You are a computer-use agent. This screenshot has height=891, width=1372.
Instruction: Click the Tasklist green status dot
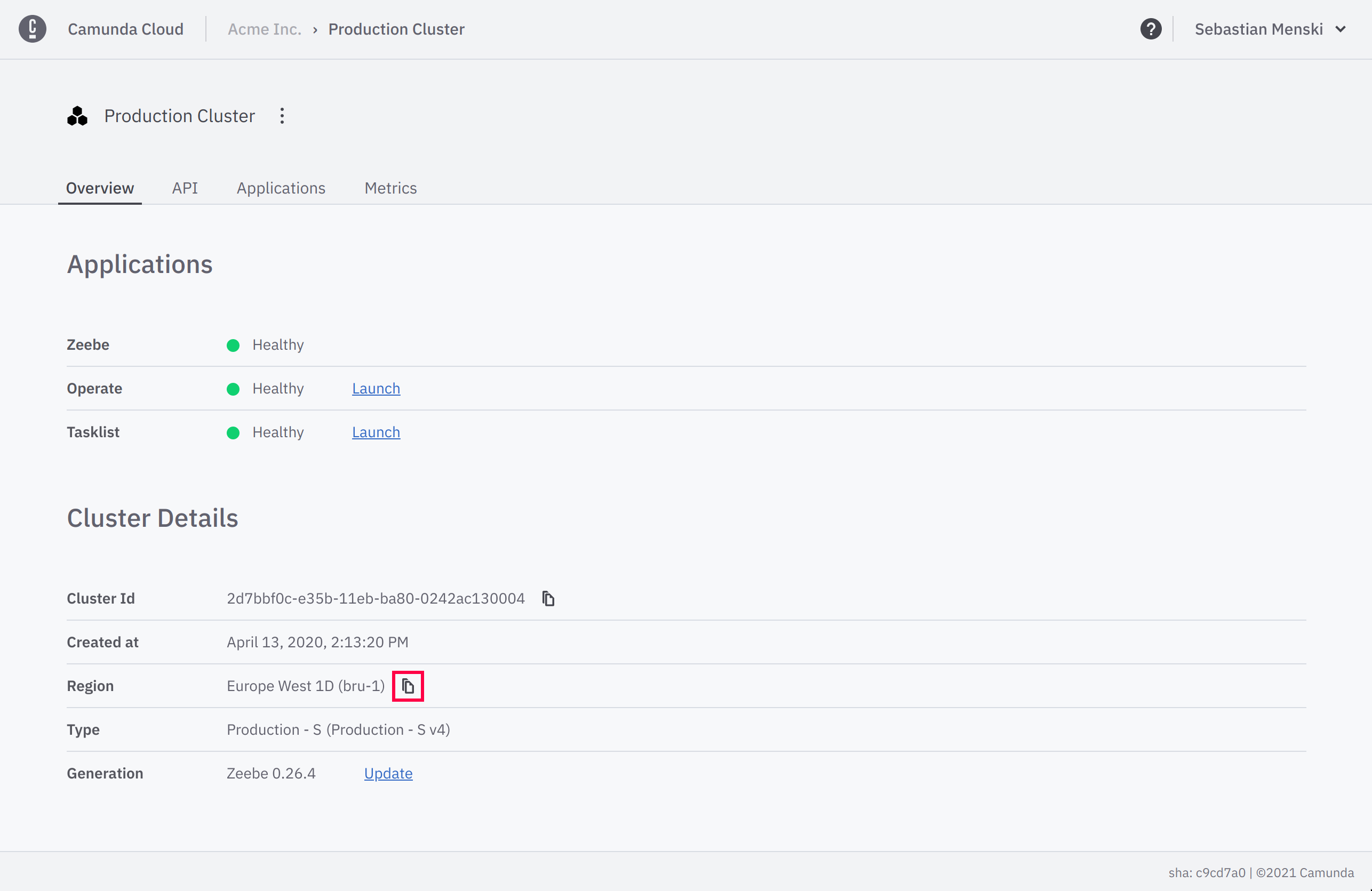233,433
